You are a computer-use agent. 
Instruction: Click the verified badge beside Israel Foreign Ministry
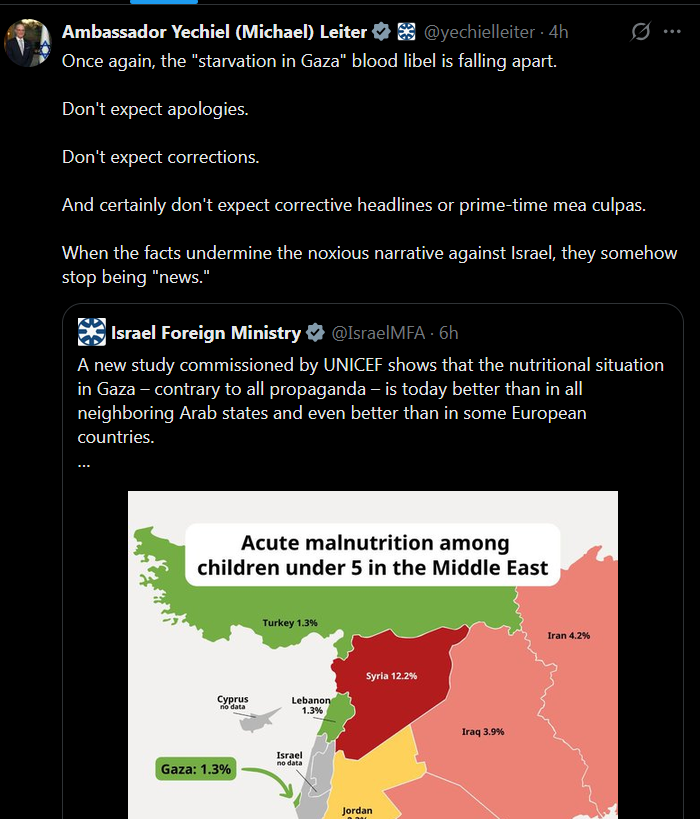[315, 332]
